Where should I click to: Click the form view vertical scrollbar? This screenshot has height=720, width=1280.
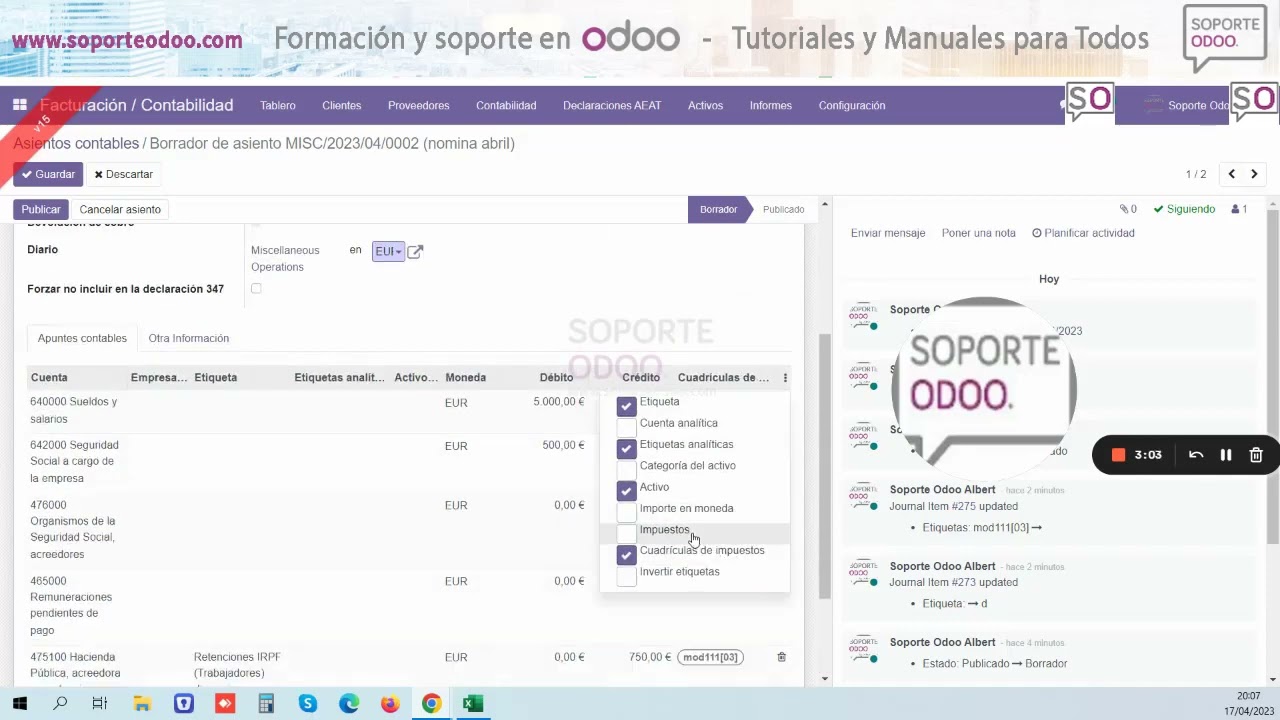[825, 465]
